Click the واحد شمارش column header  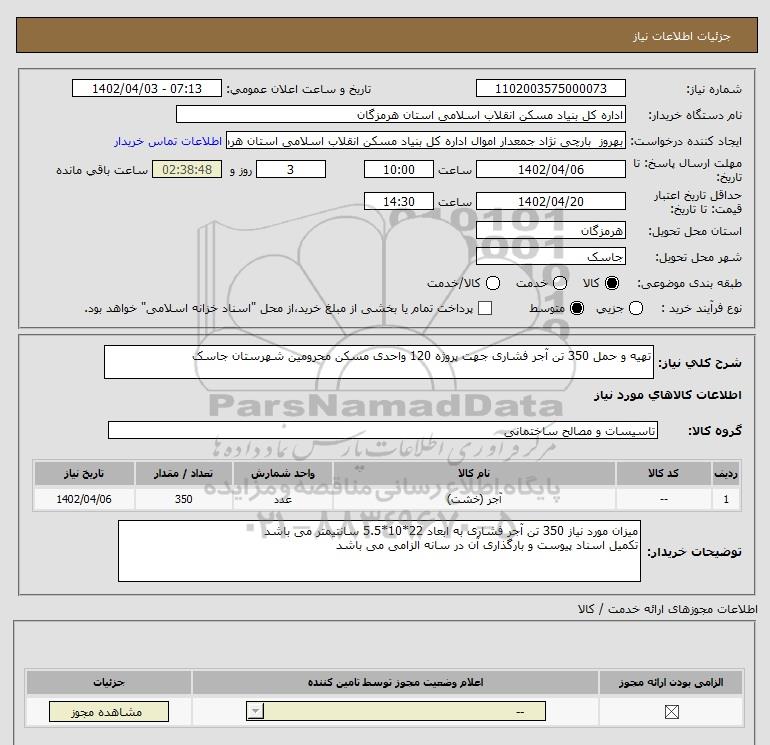point(283,473)
